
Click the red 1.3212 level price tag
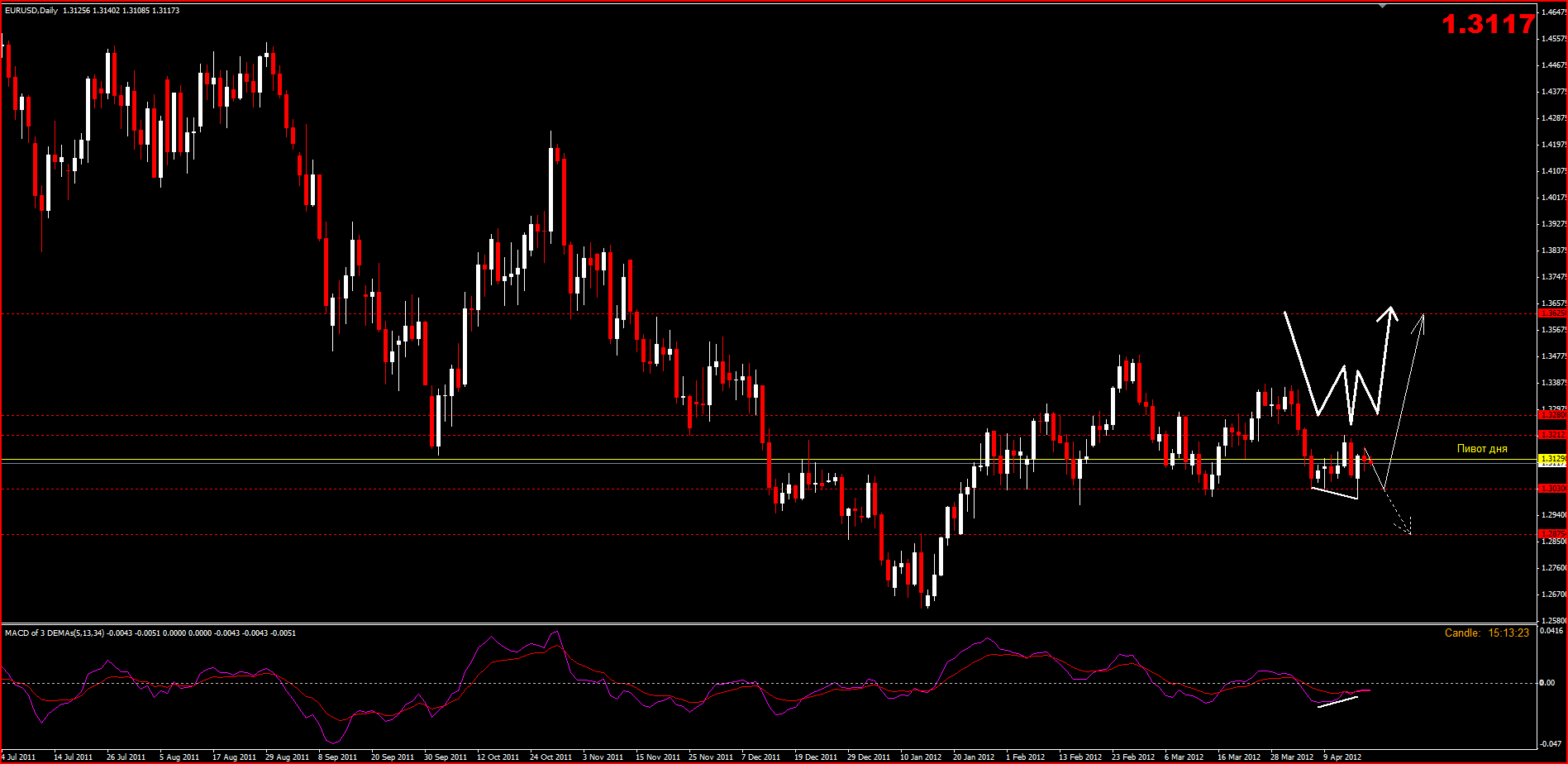click(x=1553, y=434)
